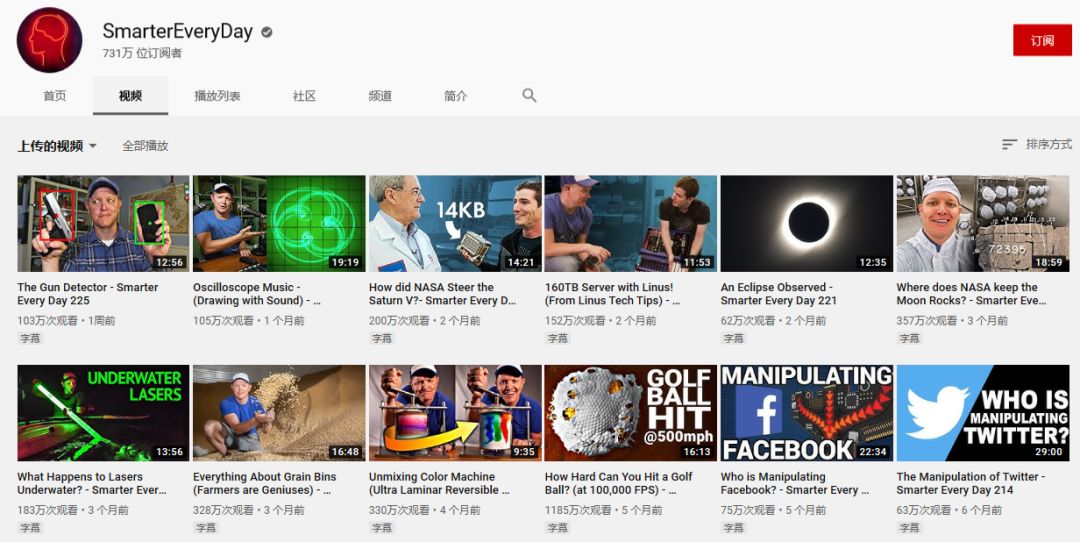
Task: Click '330万次观看 • 4 个月前' text
Action: click(x=425, y=510)
